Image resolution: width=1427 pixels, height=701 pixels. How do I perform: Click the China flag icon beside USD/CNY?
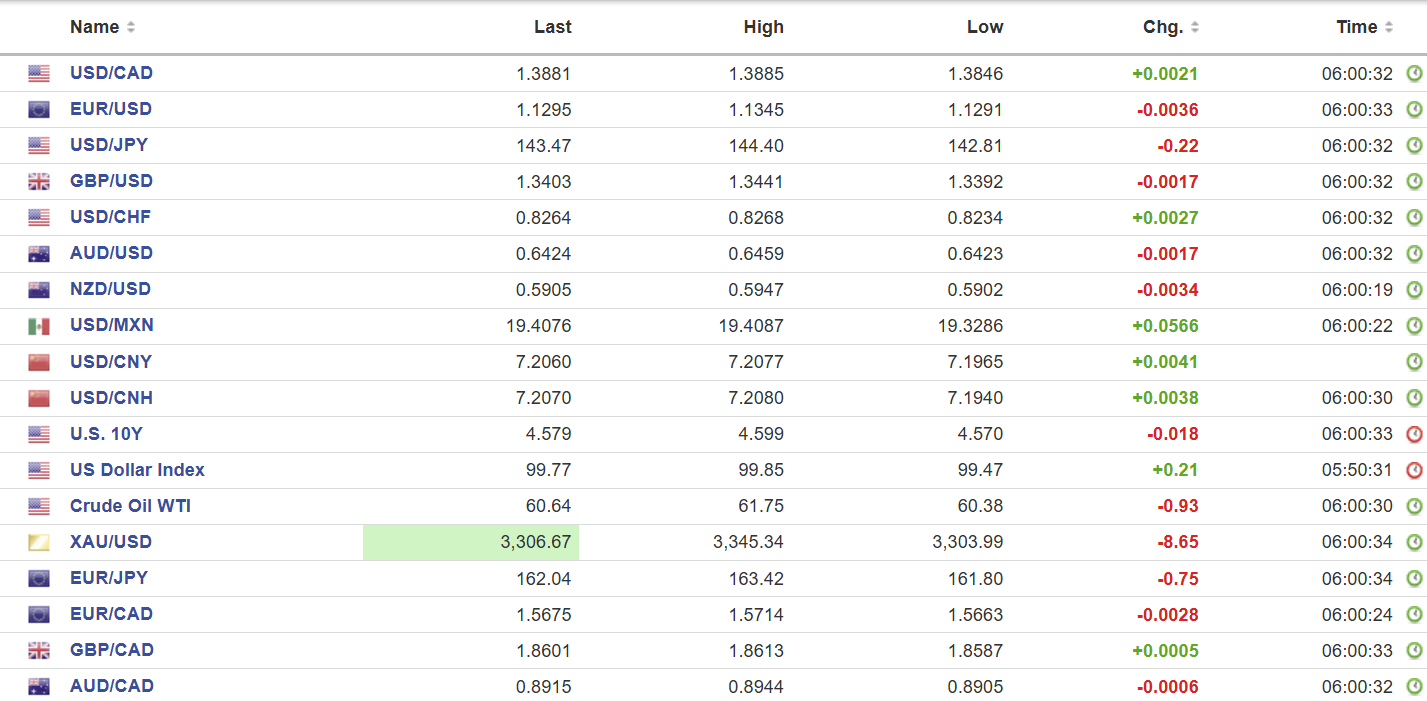(39, 362)
